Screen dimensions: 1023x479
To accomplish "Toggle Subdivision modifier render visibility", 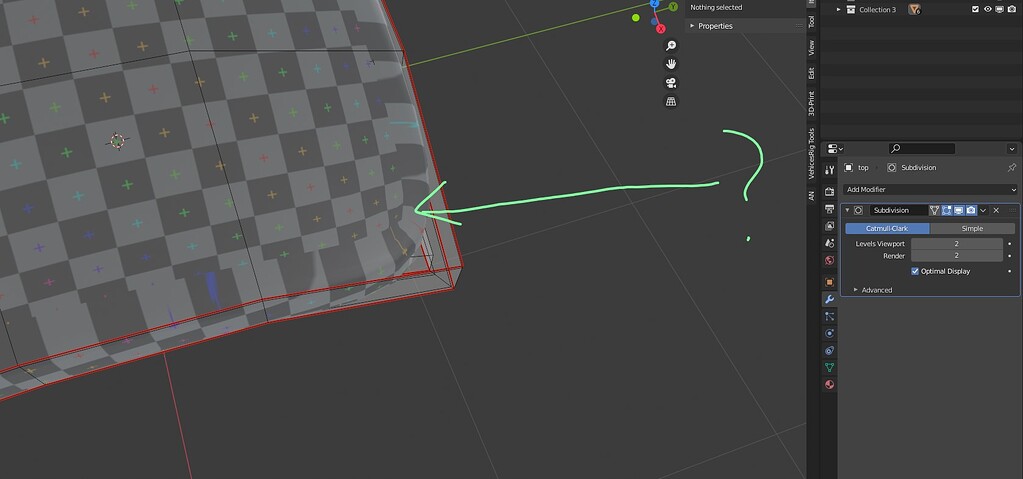I will 971,210.
